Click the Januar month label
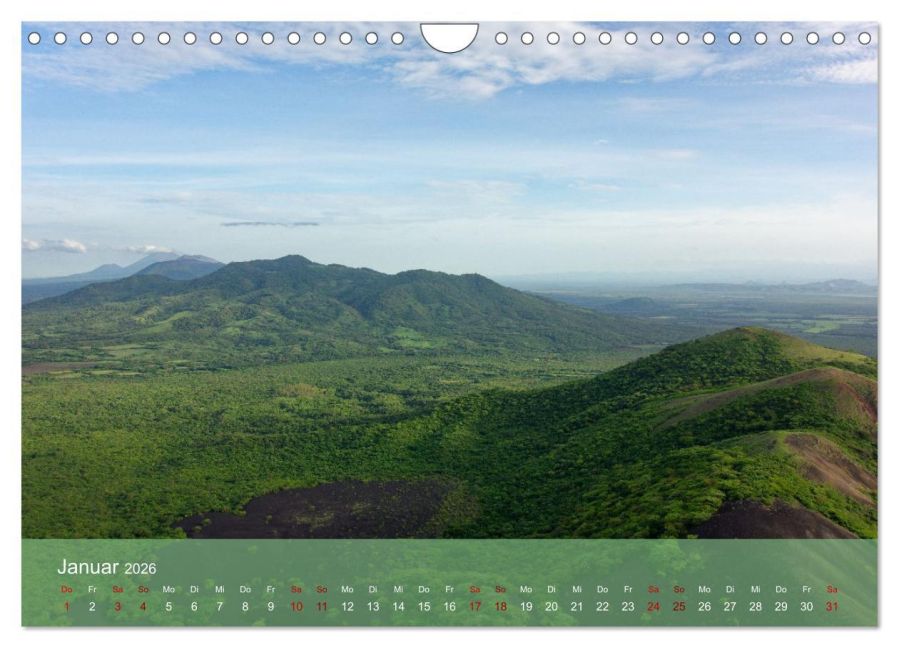Screen dimensions: 899x648 (86, 566)
